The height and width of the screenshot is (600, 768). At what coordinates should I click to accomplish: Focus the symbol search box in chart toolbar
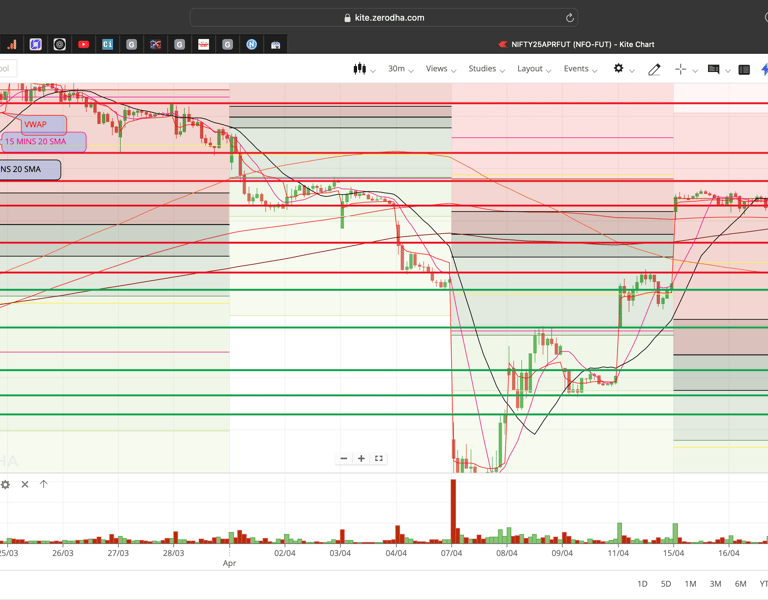click(x=8, y=69)
